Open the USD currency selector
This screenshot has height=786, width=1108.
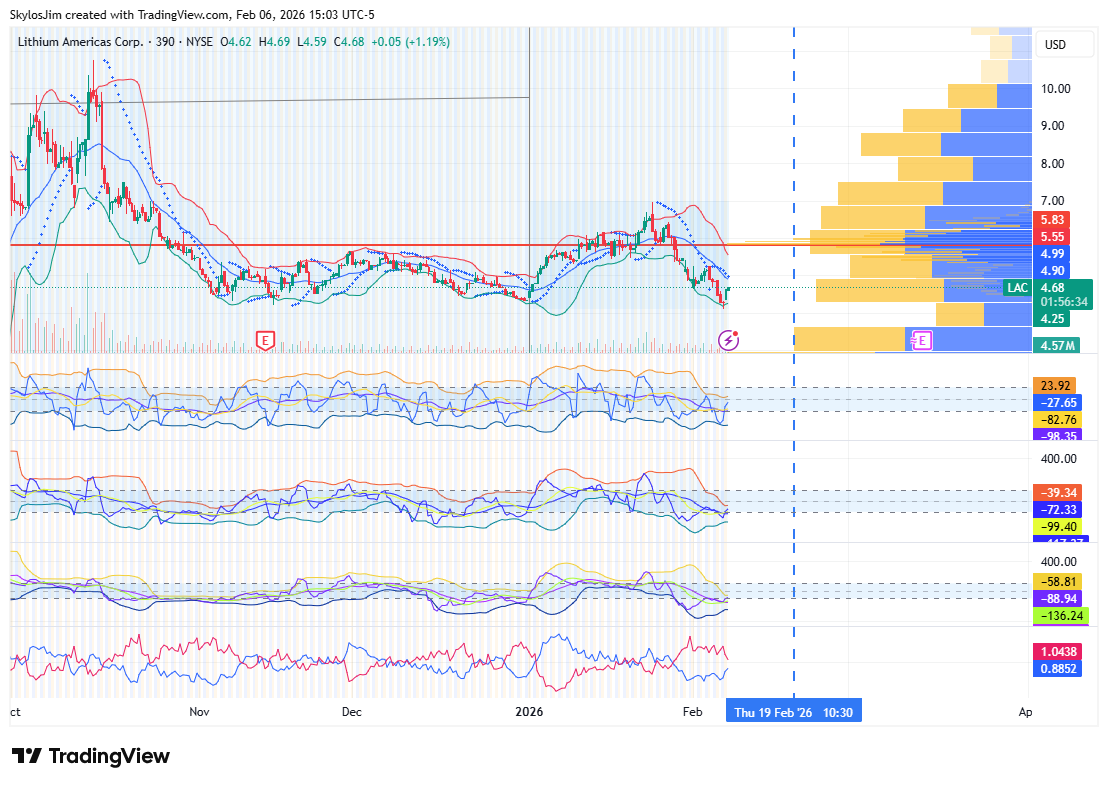(1054, 45)
